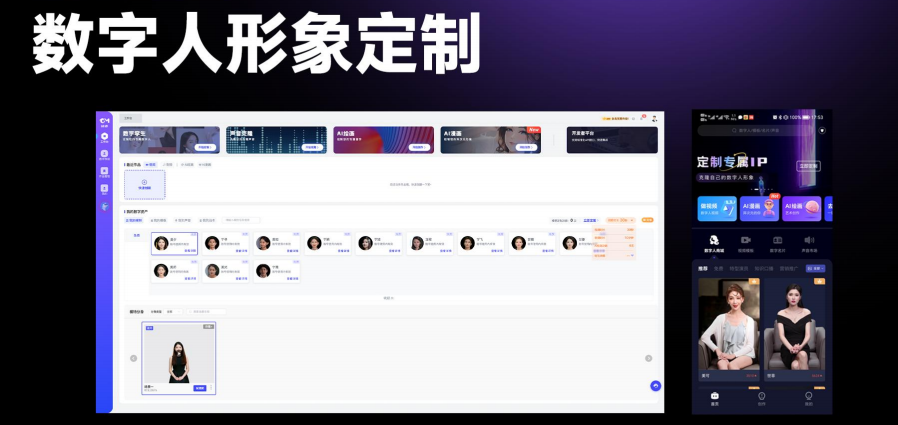Open the dropdown in mobile search bar
This screenshot has width=898, height=425.
[x=822, y=130]
